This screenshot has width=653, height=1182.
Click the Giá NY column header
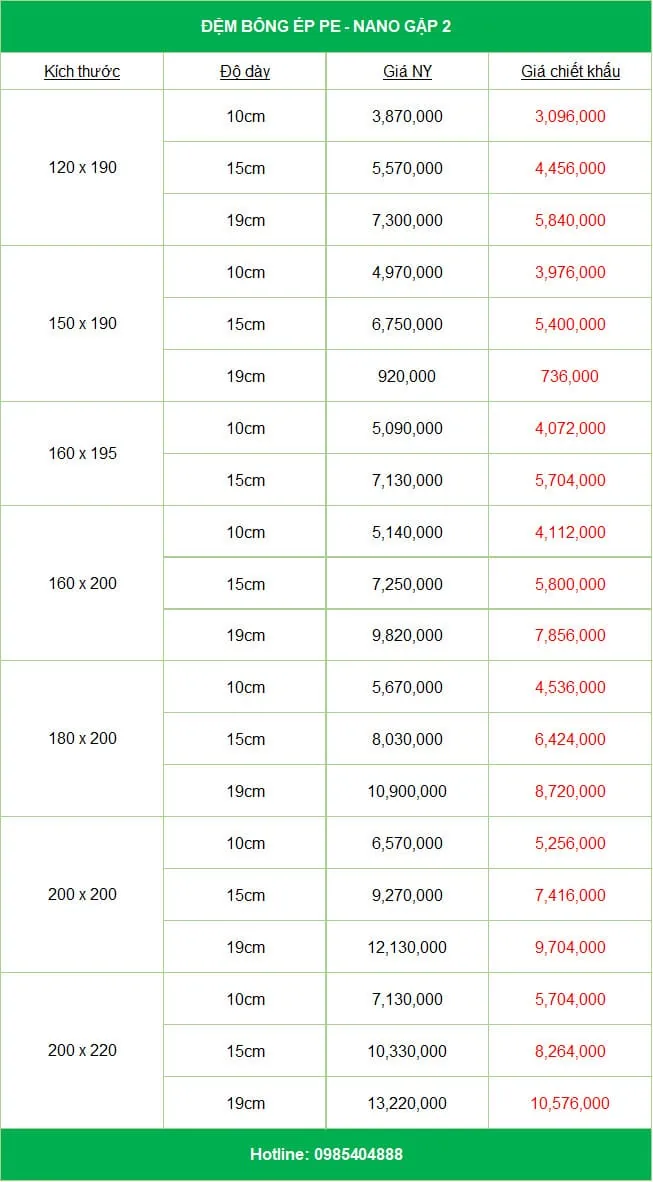click(x=407, y=72)
